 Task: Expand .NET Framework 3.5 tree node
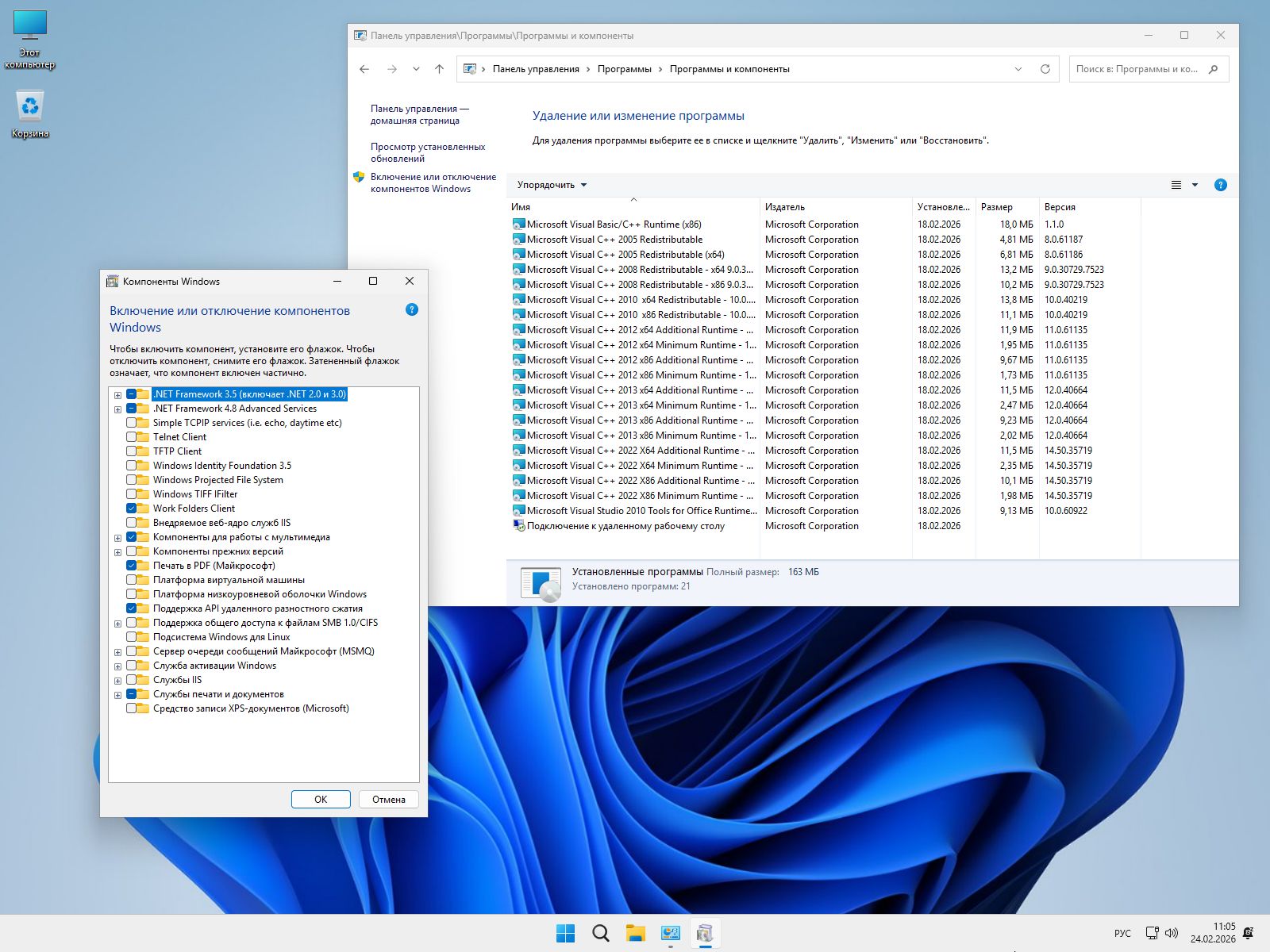(118, 395)
